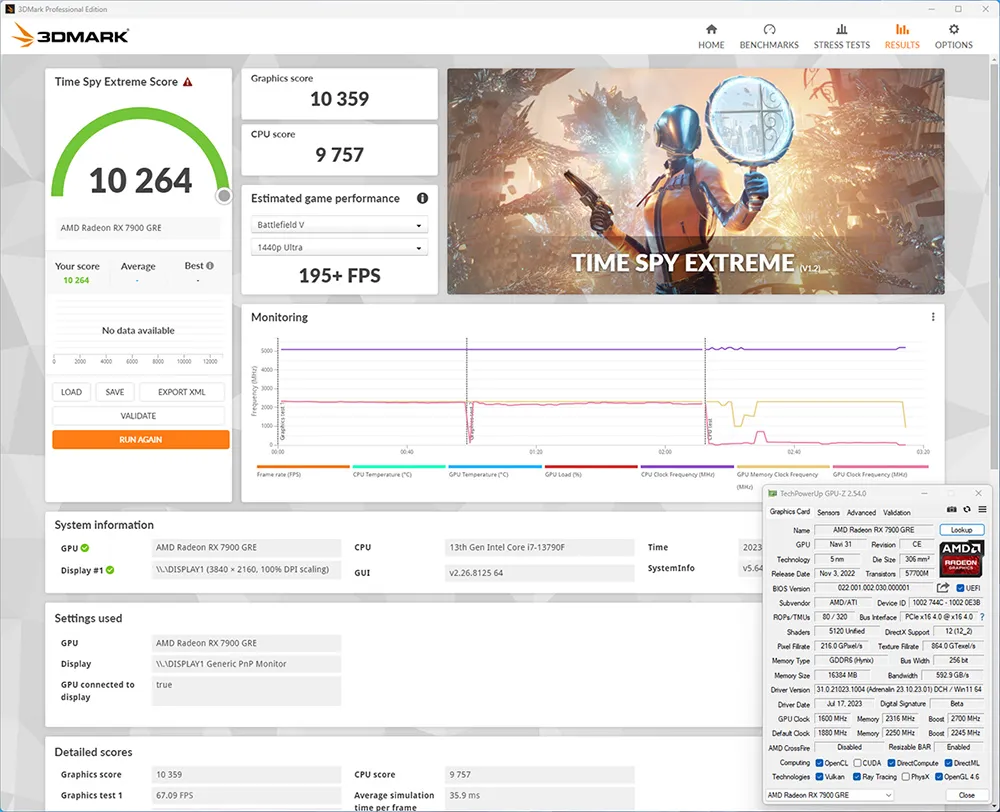This screenshot has width=1000, height=812.
Task: Click the CPU score value 9 757
Action: point(339,155)
